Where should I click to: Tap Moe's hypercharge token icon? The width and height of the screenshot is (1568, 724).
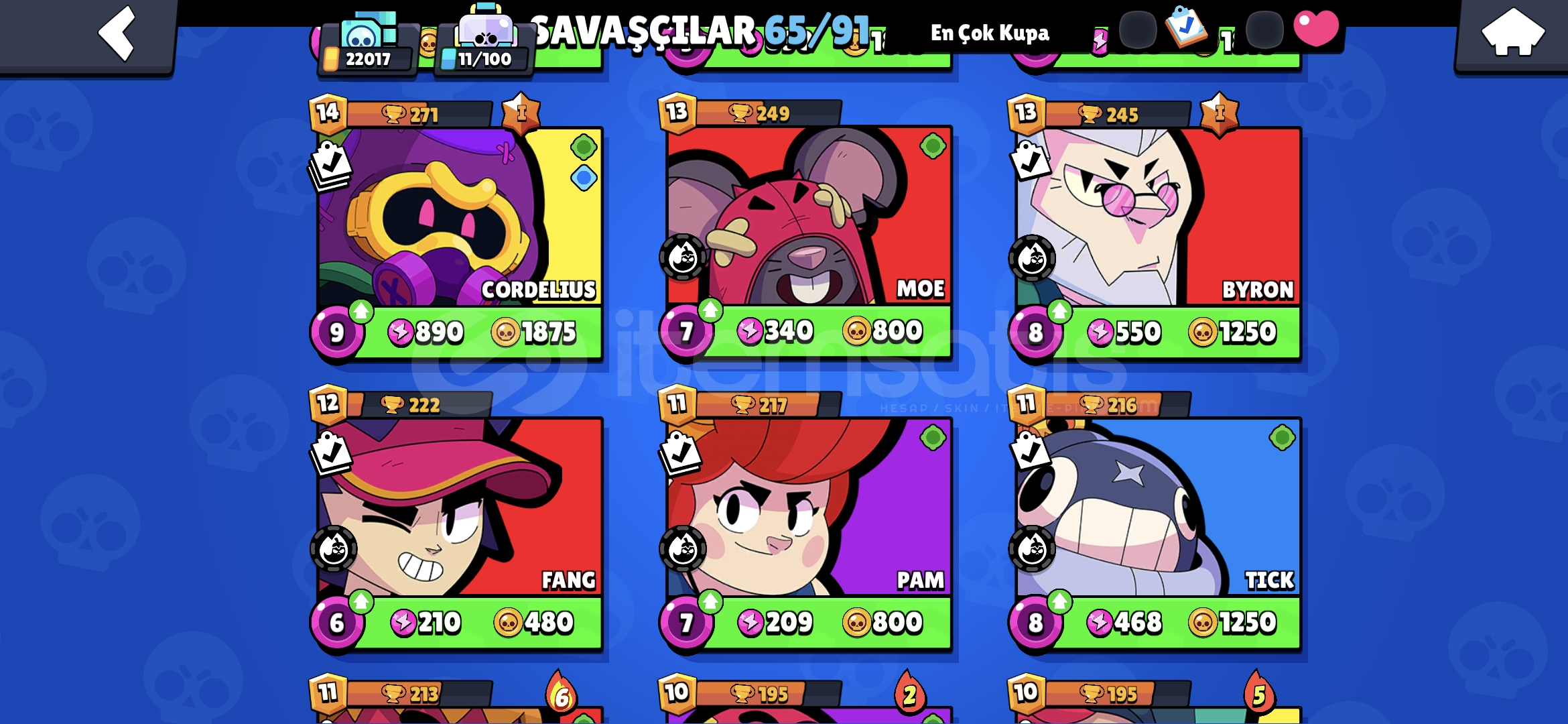[683, 257]
